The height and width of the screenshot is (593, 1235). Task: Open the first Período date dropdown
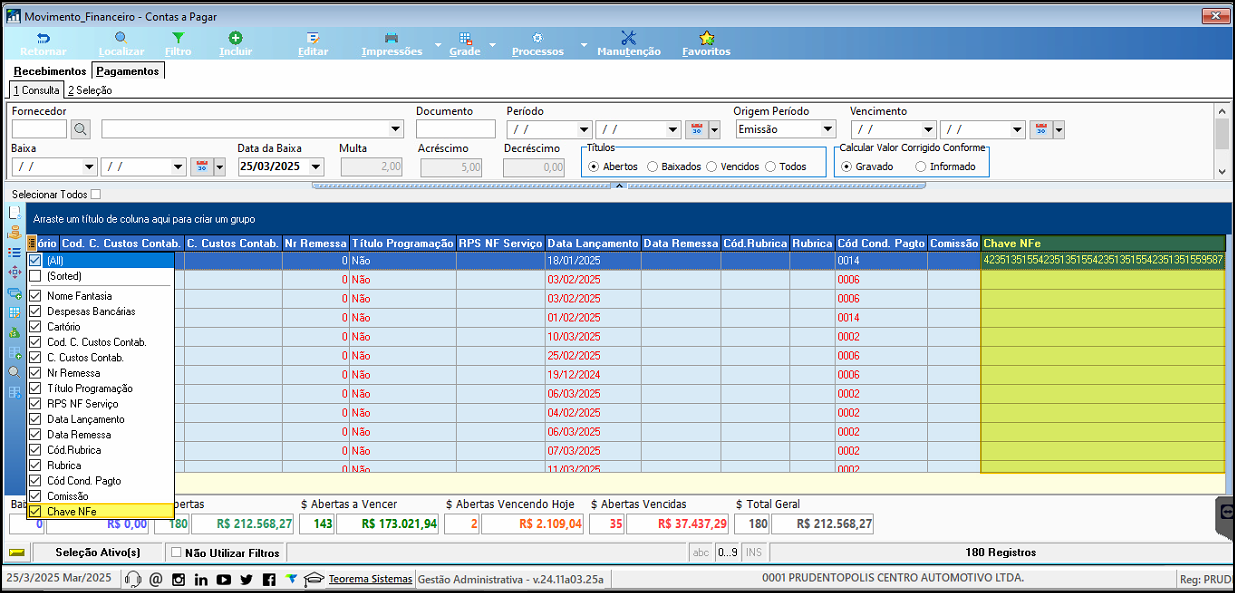584,129
